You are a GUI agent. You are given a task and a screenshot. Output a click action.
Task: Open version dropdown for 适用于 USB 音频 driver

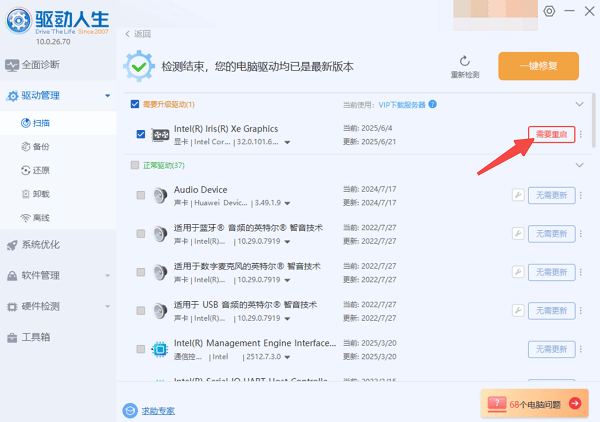[x=287, y=319]
